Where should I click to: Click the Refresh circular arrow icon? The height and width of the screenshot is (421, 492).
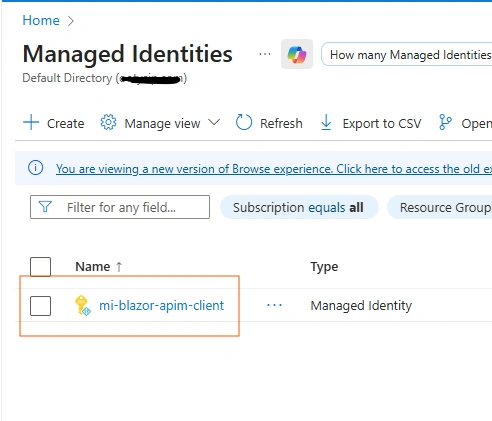click(244, 122)
